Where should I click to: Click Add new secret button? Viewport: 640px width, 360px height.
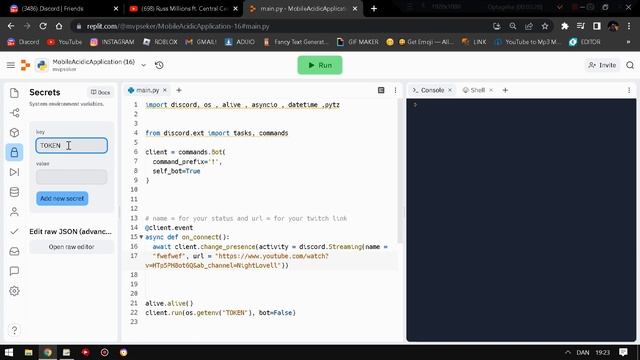[62, 198]
